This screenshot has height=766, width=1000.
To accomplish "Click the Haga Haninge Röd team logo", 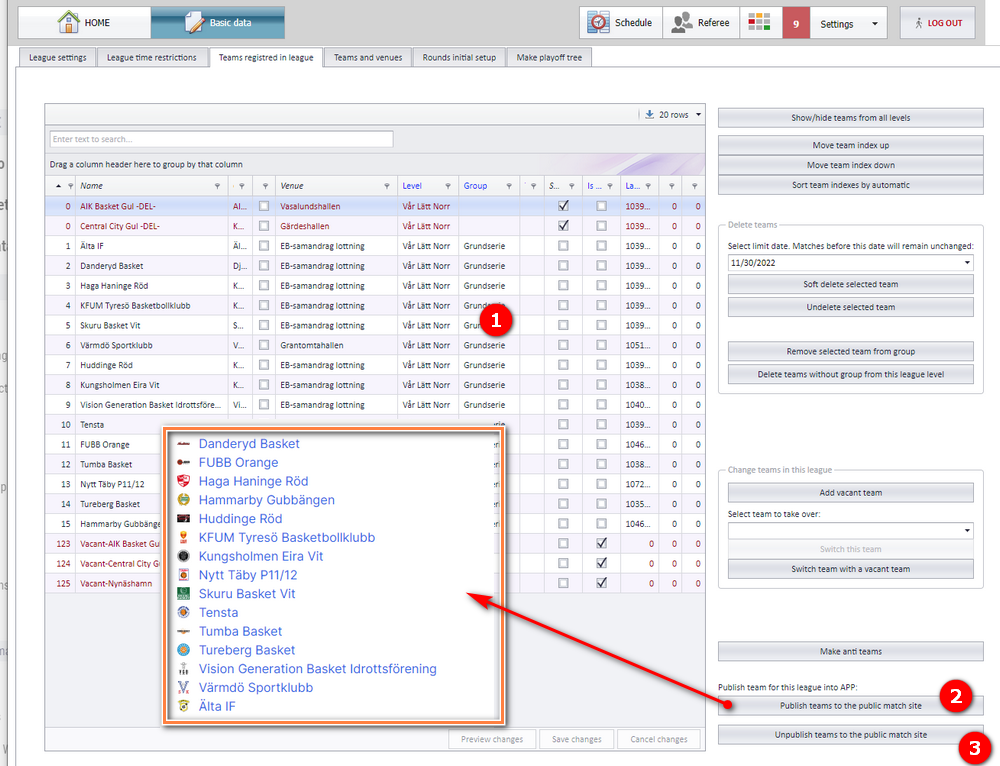I will pyautogui.click(x=184, y=481).
